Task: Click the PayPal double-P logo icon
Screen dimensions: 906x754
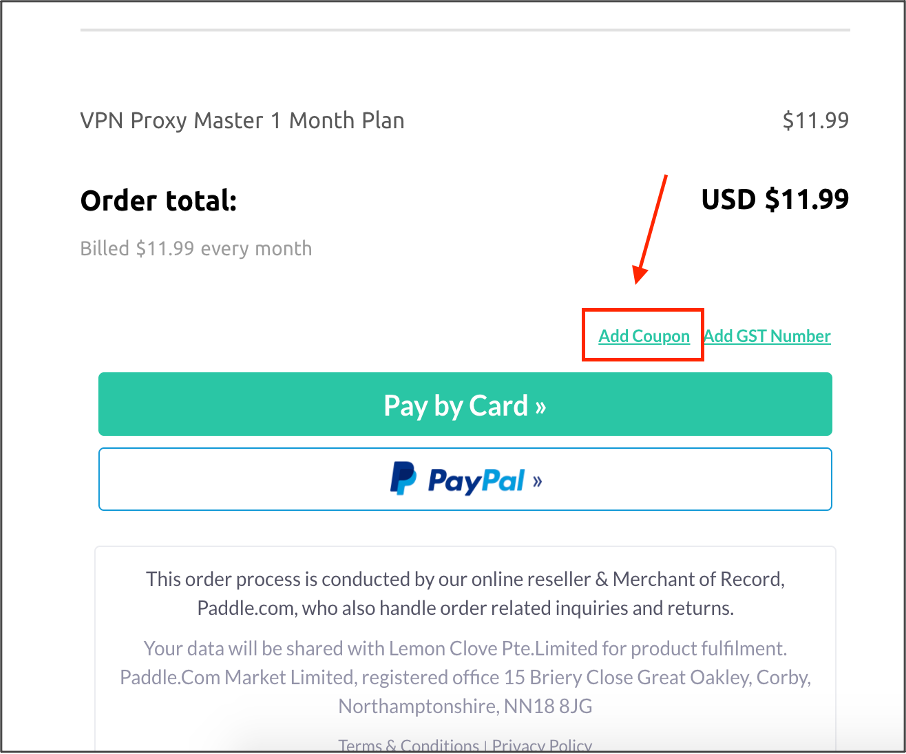Action: (x=403, y=478)
